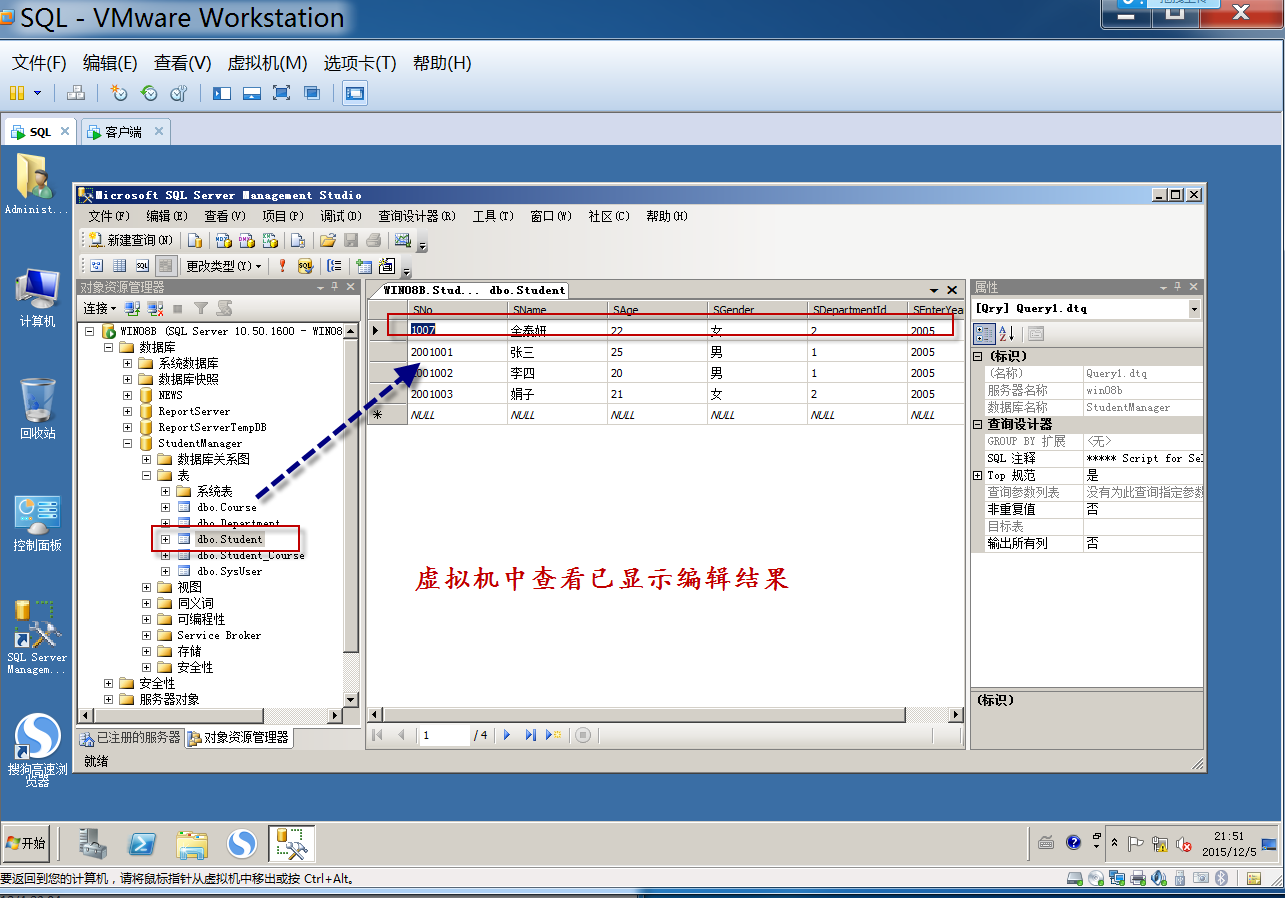Open the [Qry] Query1.dtq properties dropdown
Screen dimensions: 1285x898
coord(1194,309)
